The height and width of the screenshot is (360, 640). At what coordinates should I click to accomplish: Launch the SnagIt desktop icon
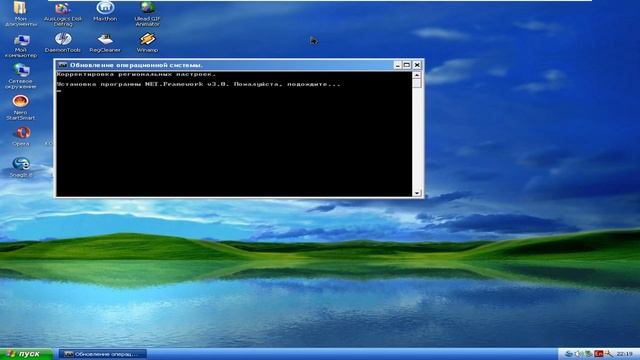(x=21, y=167)
